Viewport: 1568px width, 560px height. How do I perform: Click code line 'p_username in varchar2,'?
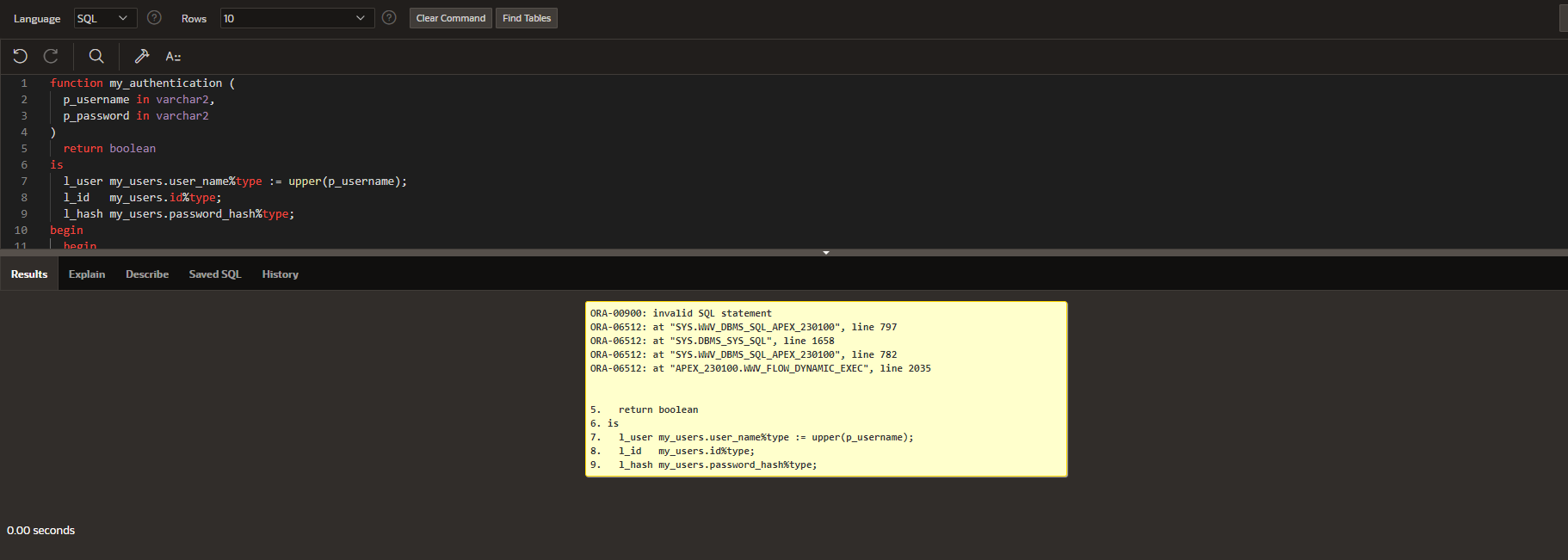coord(139,100)
